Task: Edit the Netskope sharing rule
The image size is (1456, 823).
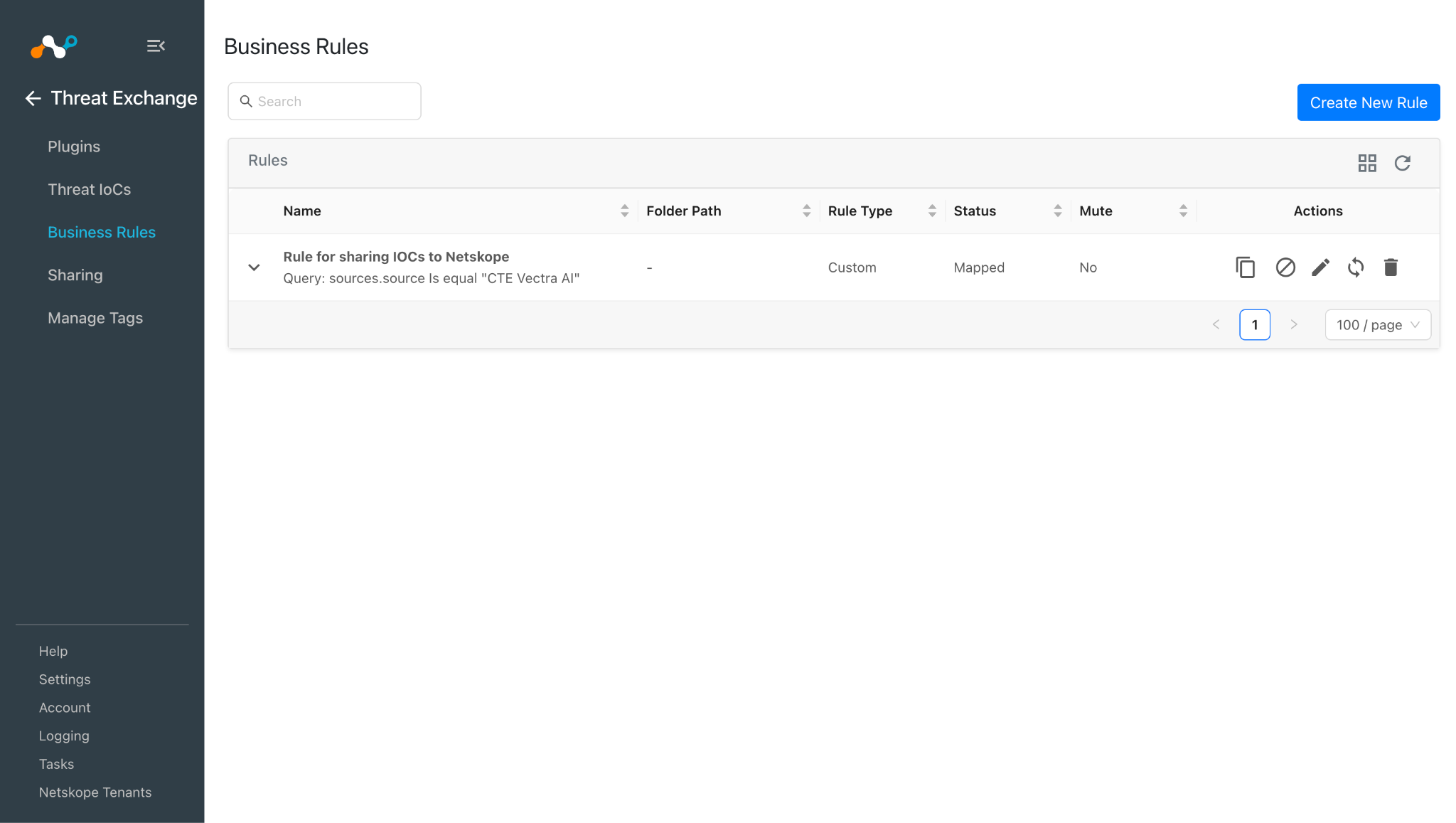Action: (x=1320, y=267)
